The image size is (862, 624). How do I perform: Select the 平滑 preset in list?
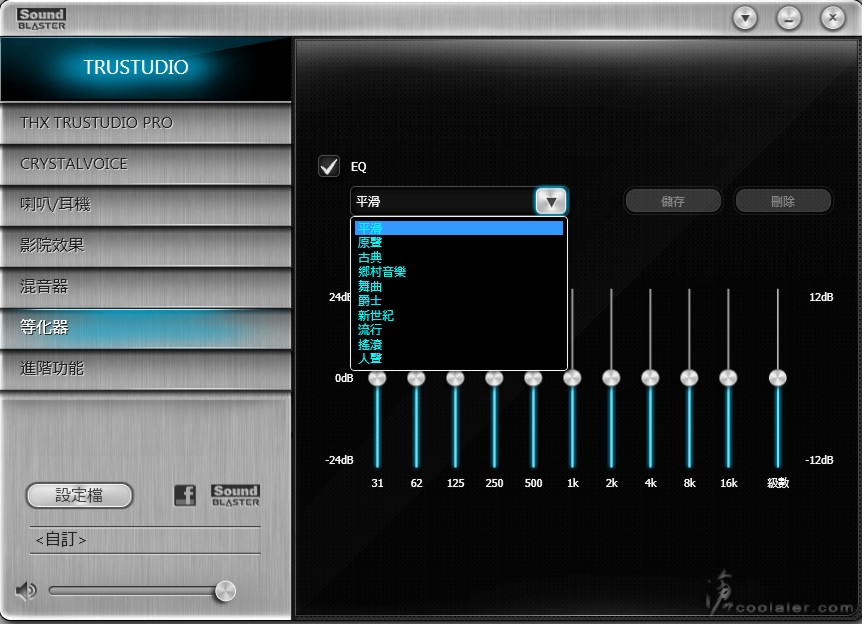point(459,228)
